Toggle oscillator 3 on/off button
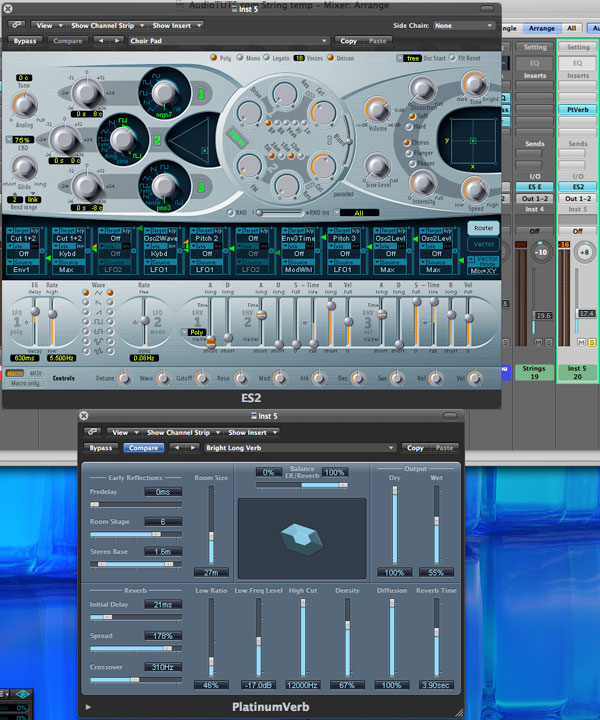Image resolution: width=600 pixels, height=720 pixels. tap(201, 187)
